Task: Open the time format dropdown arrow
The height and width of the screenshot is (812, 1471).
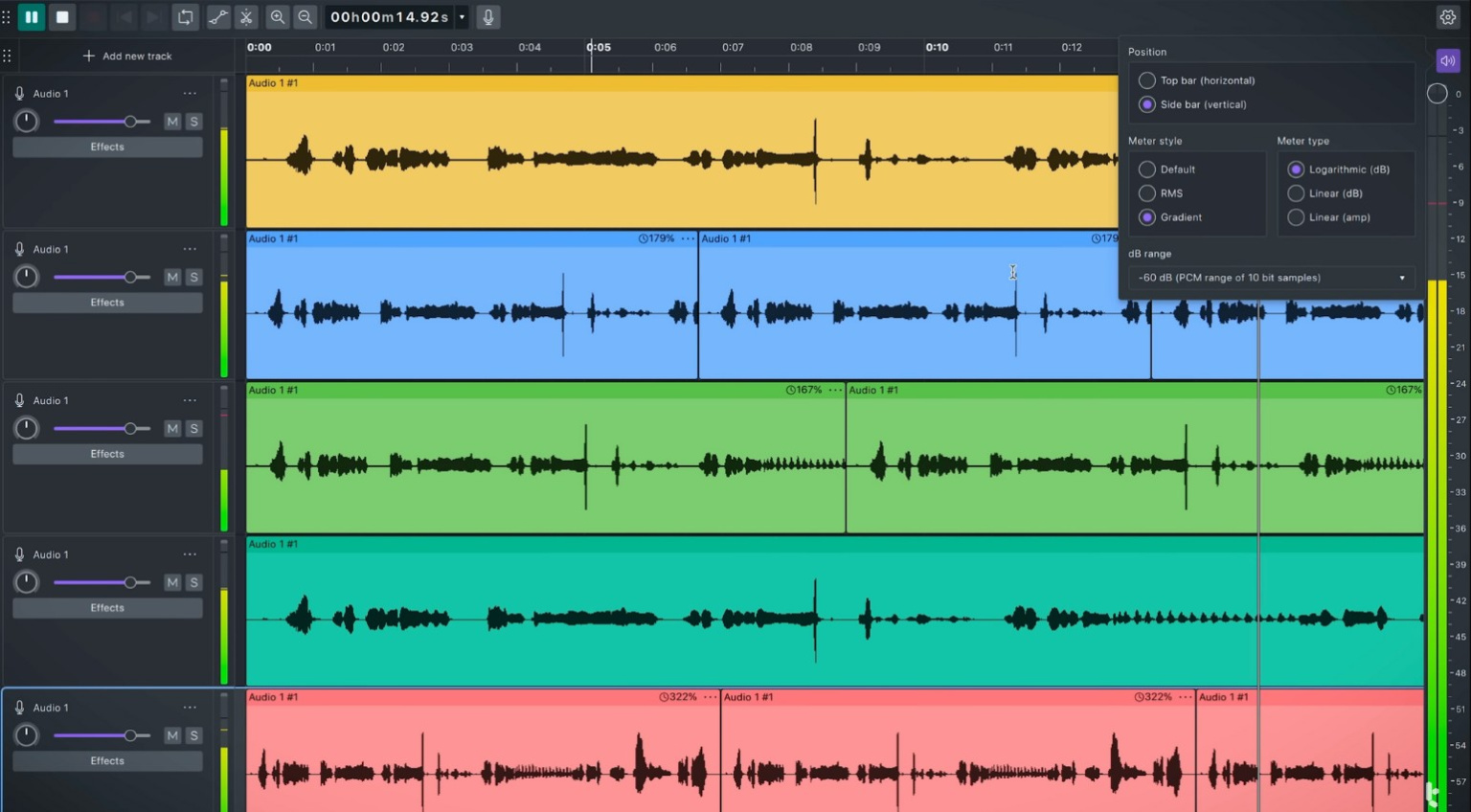Action: 462,16
